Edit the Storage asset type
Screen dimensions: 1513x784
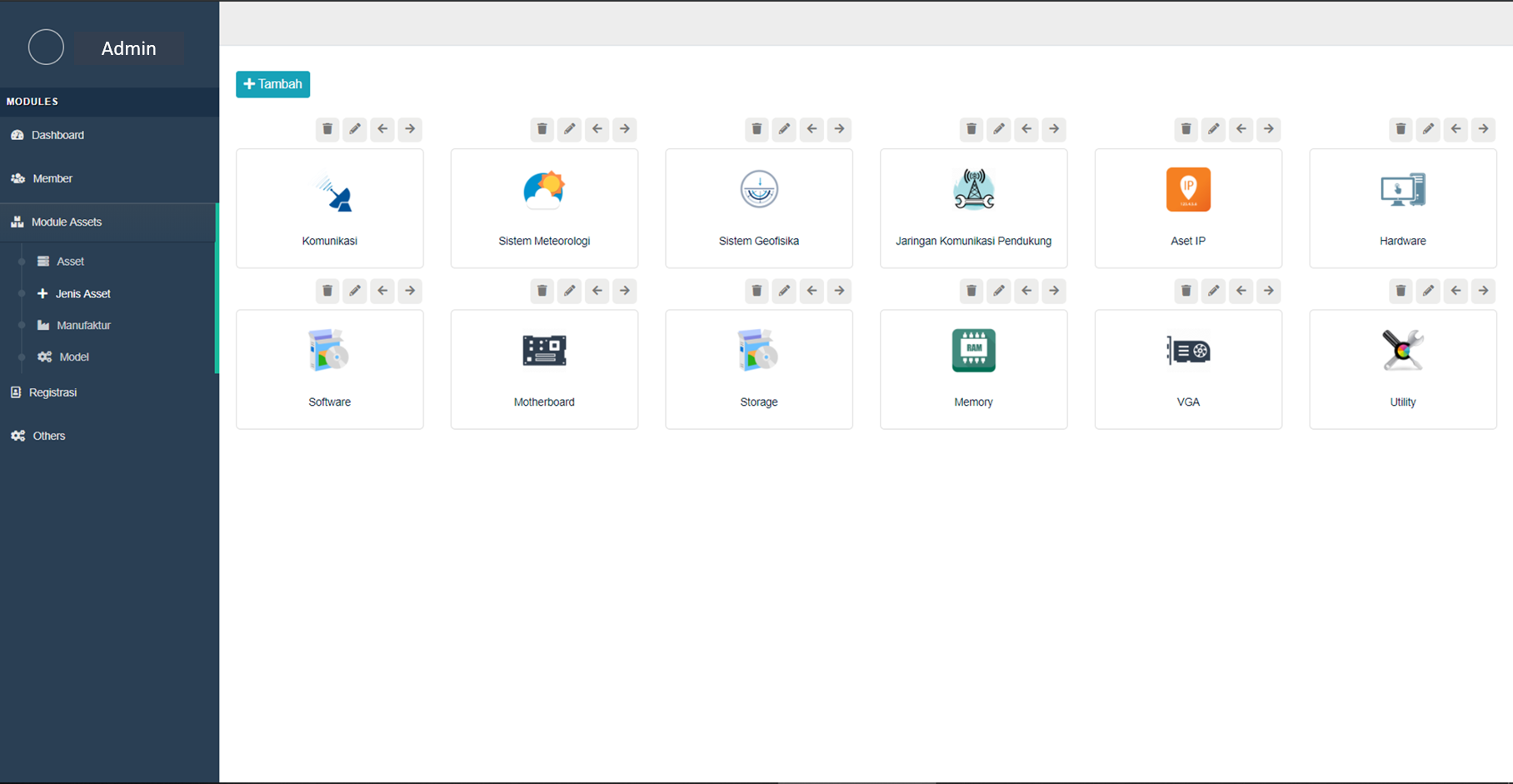point(784,291)
